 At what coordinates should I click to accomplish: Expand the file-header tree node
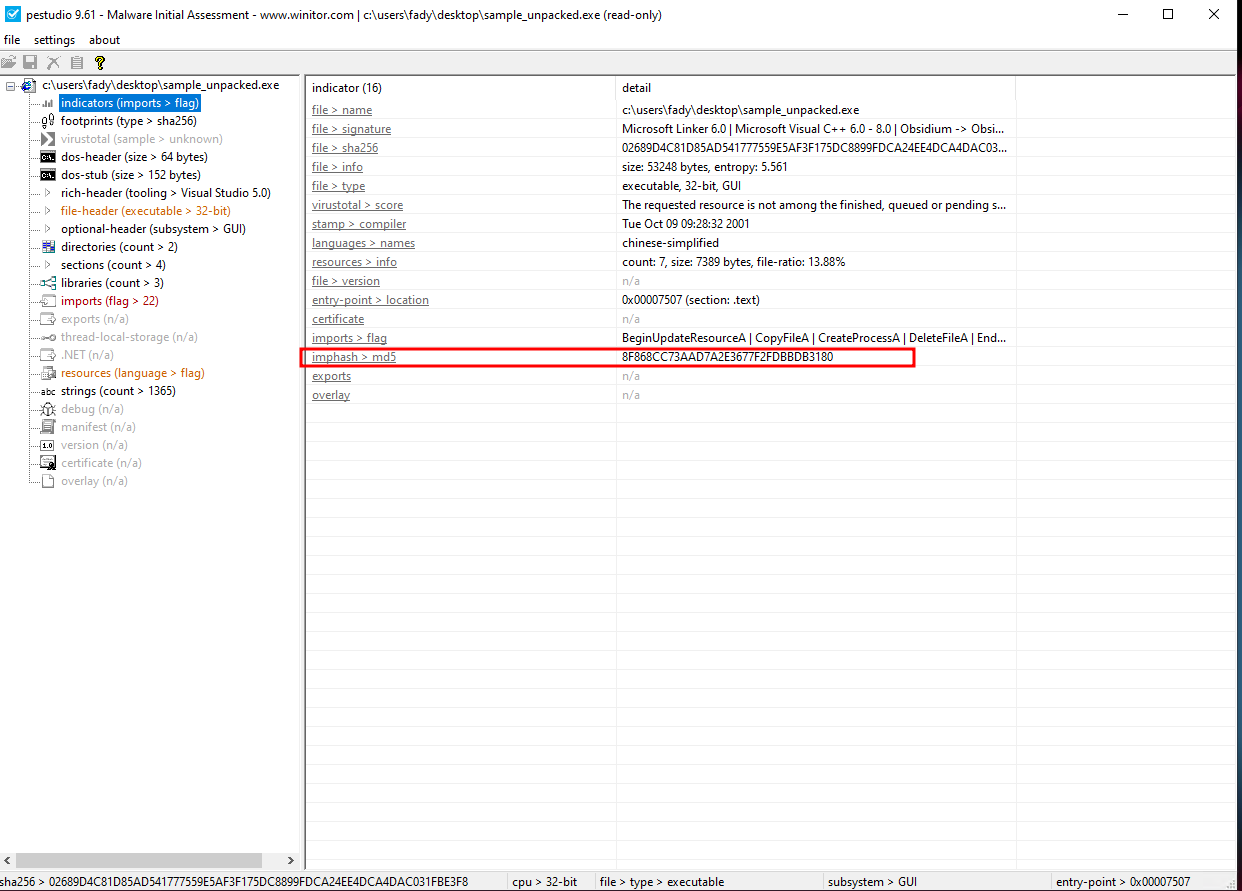(48, 211)
